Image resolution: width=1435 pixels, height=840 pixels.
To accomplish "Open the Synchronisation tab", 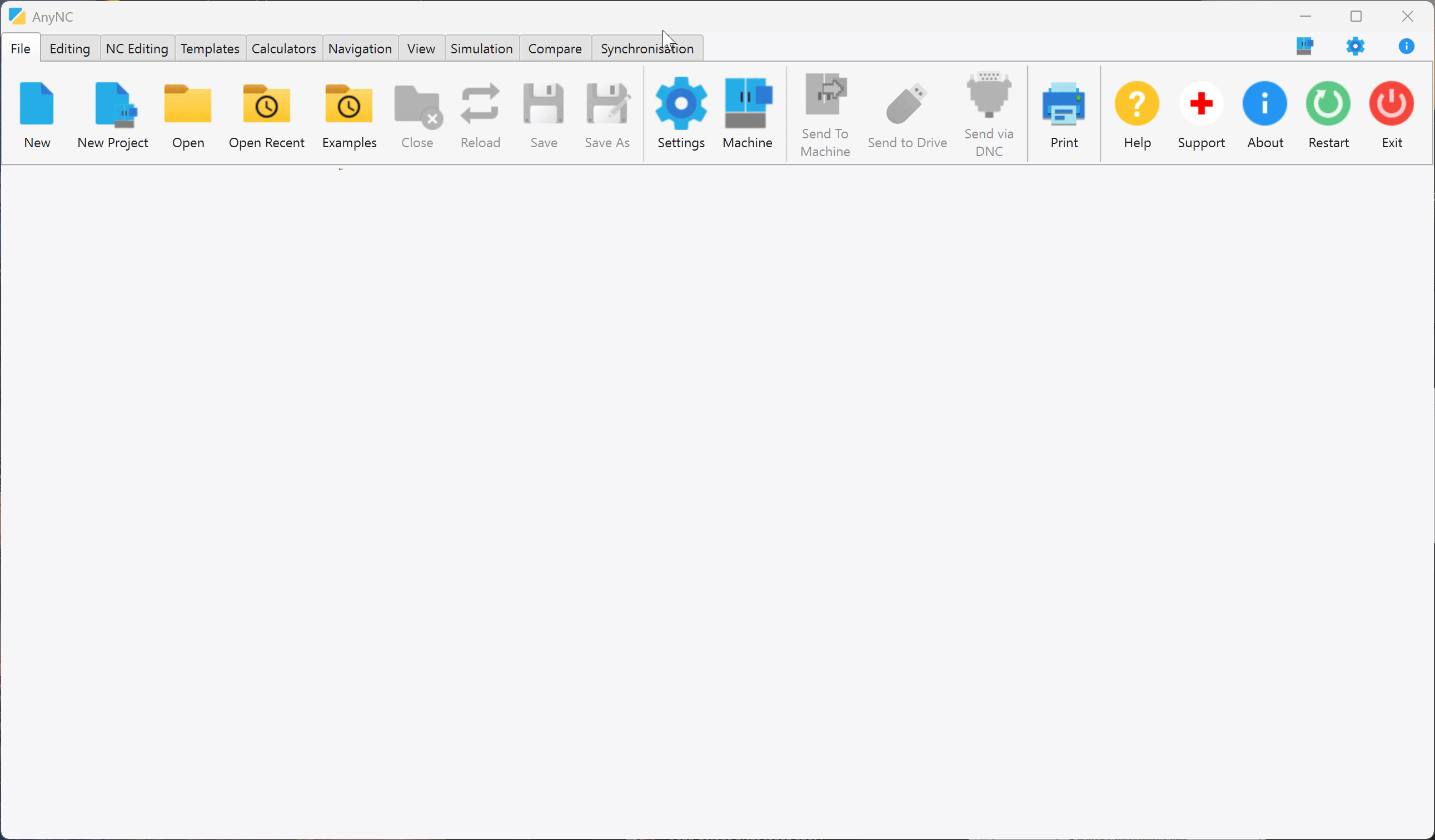I will pos(647,48).
